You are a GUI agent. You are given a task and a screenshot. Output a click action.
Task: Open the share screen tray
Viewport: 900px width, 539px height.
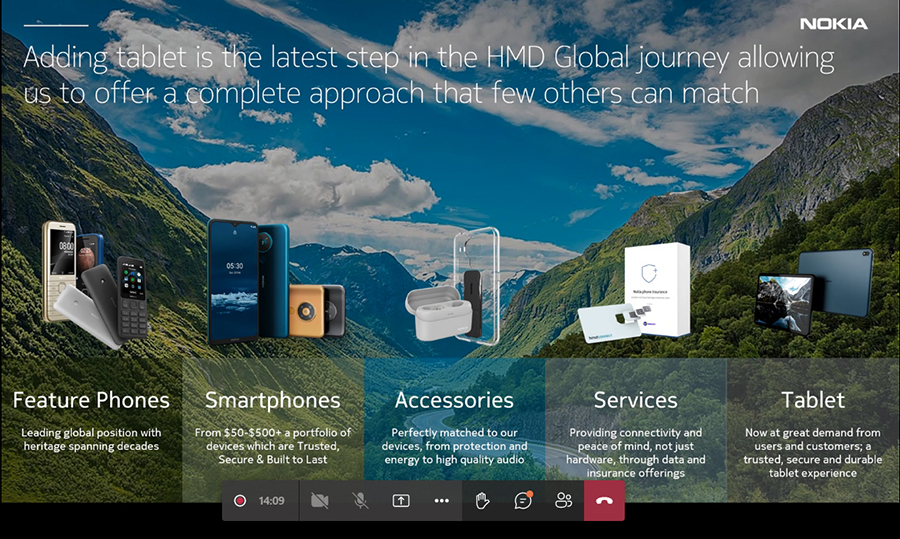401,501
